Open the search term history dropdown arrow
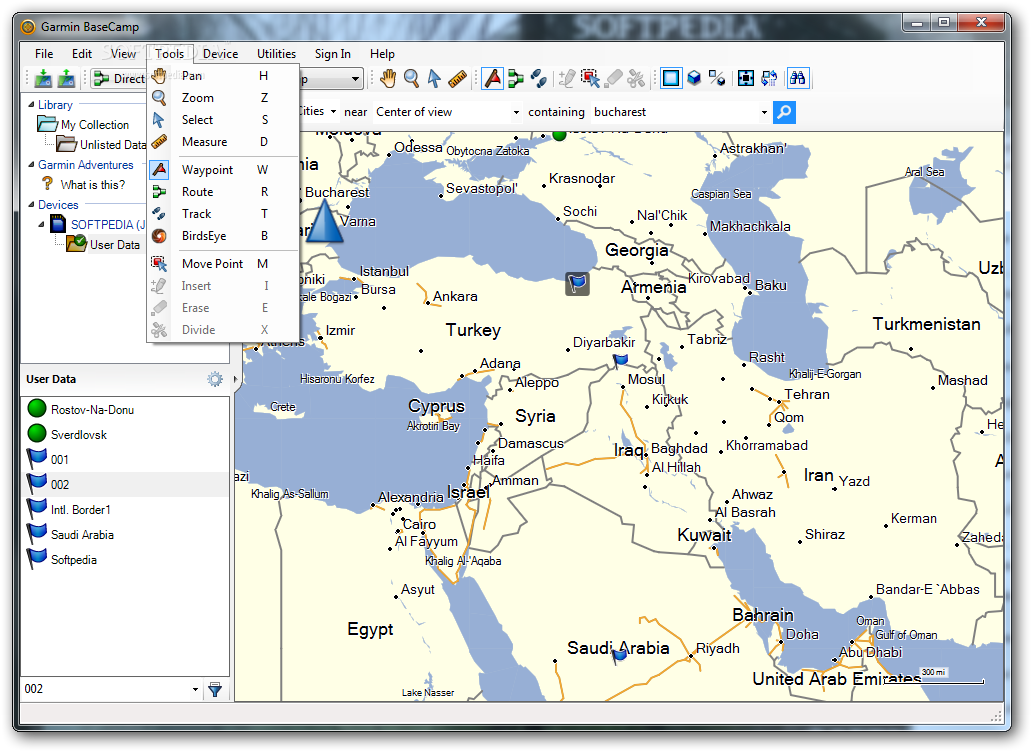The height and width of the screenshot is (752, 1032). [764, 113]
